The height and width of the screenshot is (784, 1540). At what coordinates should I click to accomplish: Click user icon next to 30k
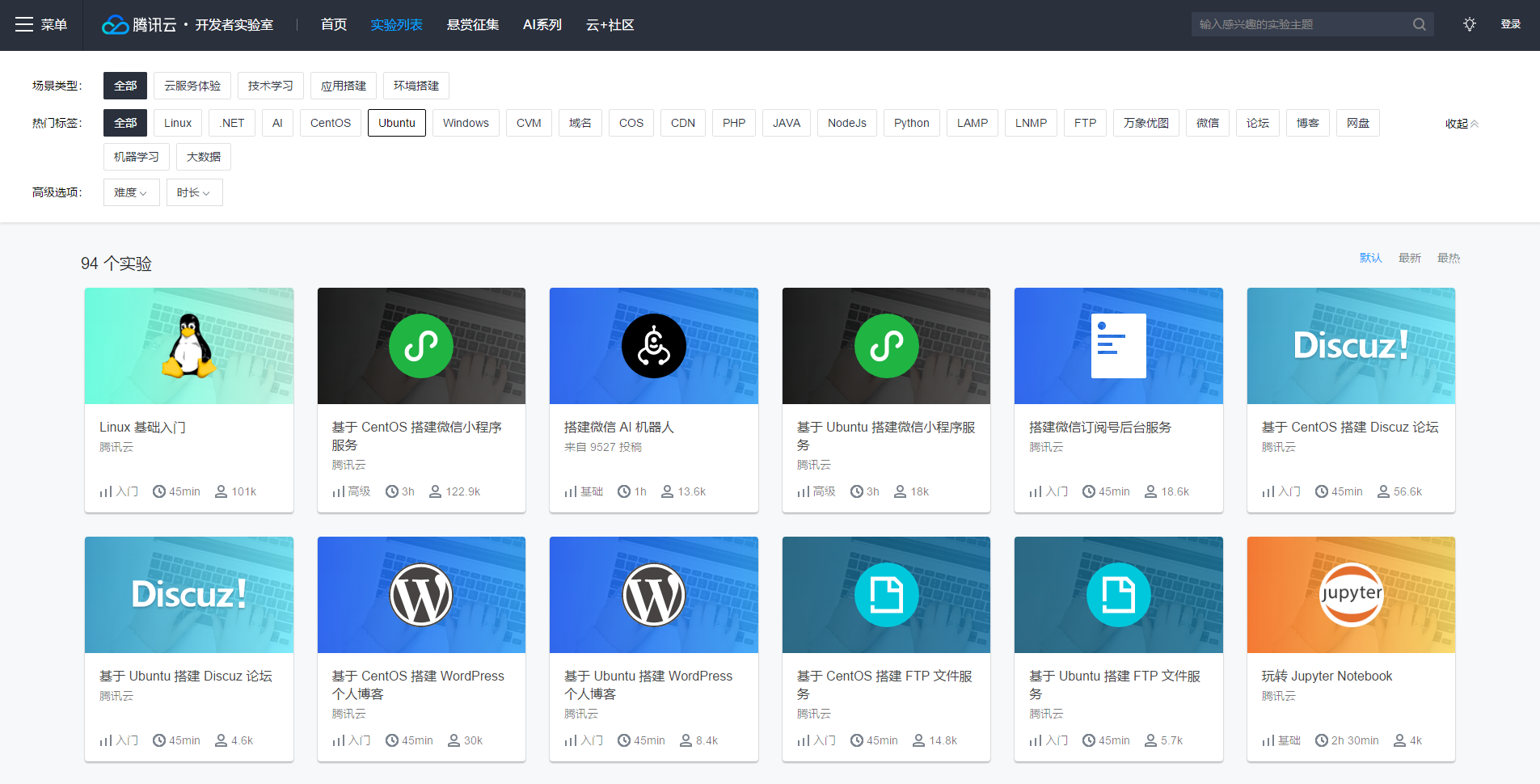click(454, 740)
